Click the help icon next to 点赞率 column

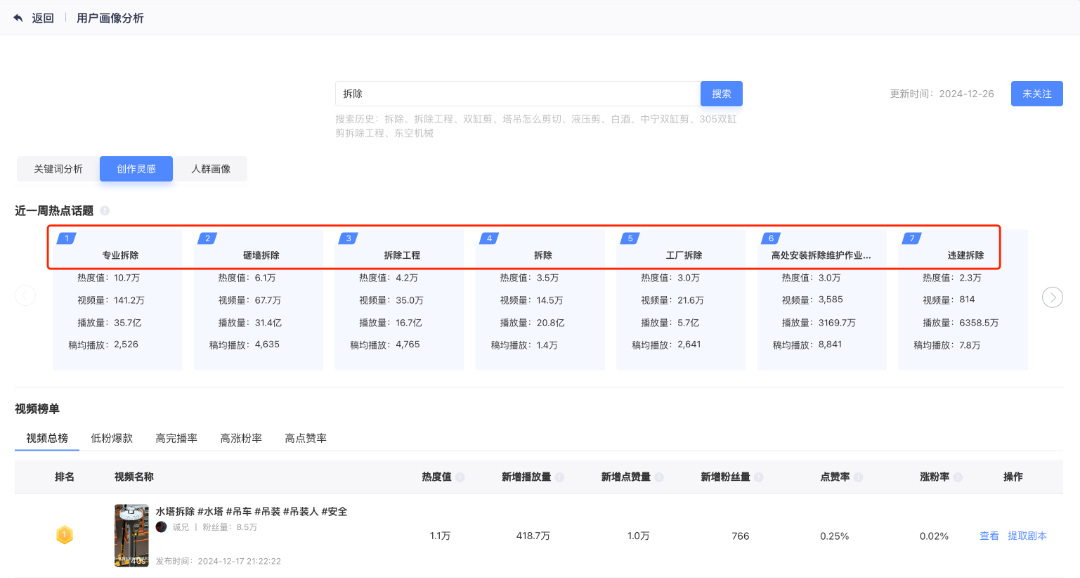click(x=858, y=478)
